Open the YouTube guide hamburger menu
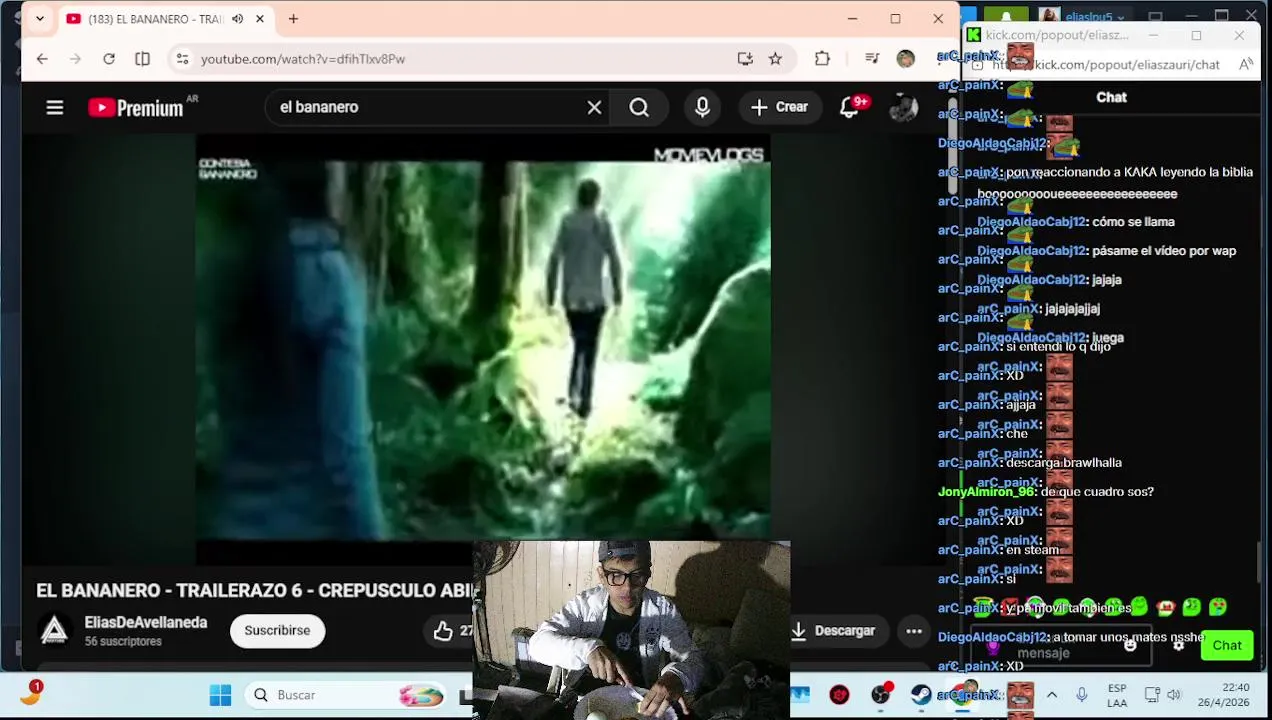 click(x=55, y=107)
